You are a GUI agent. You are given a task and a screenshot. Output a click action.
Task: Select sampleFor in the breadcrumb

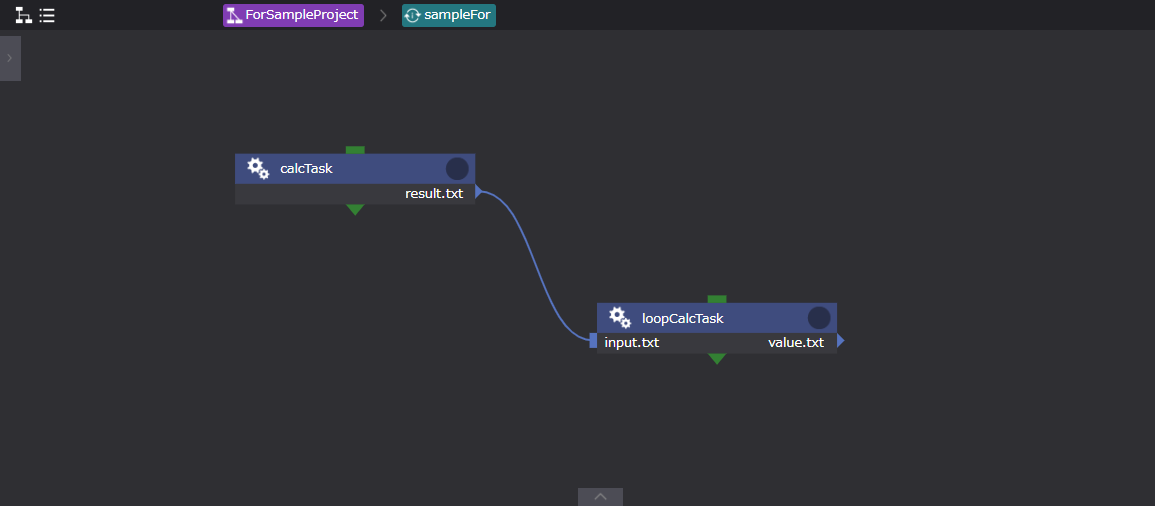[x=449, y=15]
